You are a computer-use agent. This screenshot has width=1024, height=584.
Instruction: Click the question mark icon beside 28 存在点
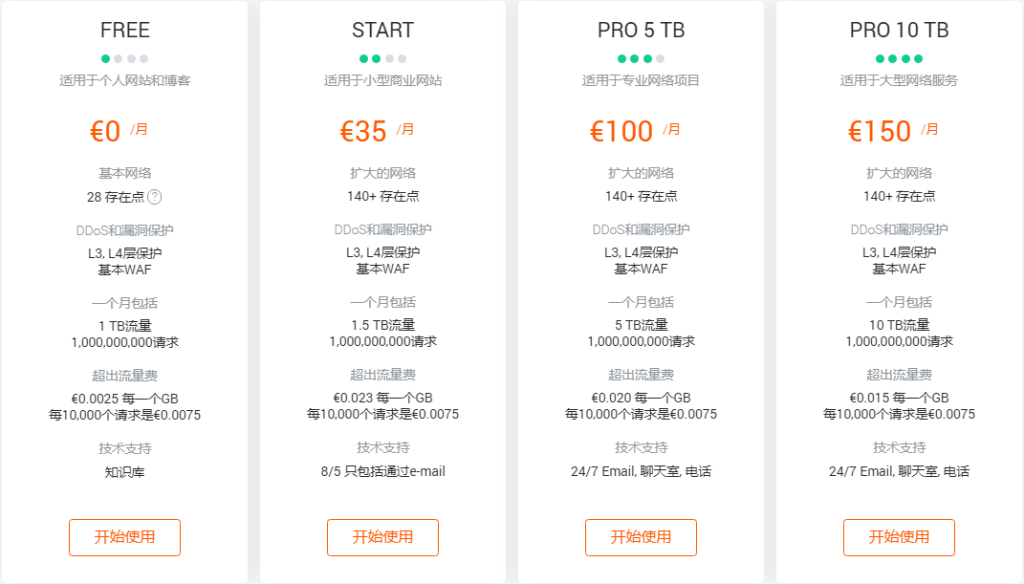click(x=155, y=195)
